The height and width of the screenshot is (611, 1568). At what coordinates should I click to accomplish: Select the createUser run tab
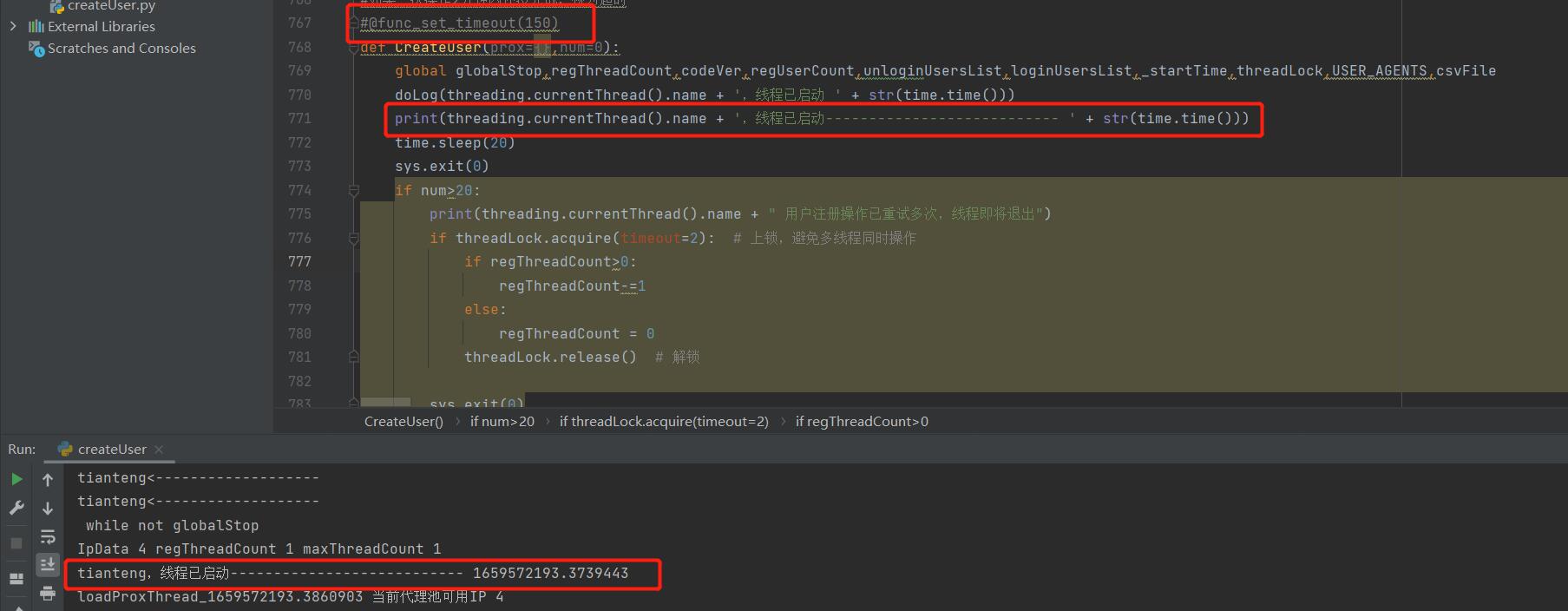coord(111,450)
